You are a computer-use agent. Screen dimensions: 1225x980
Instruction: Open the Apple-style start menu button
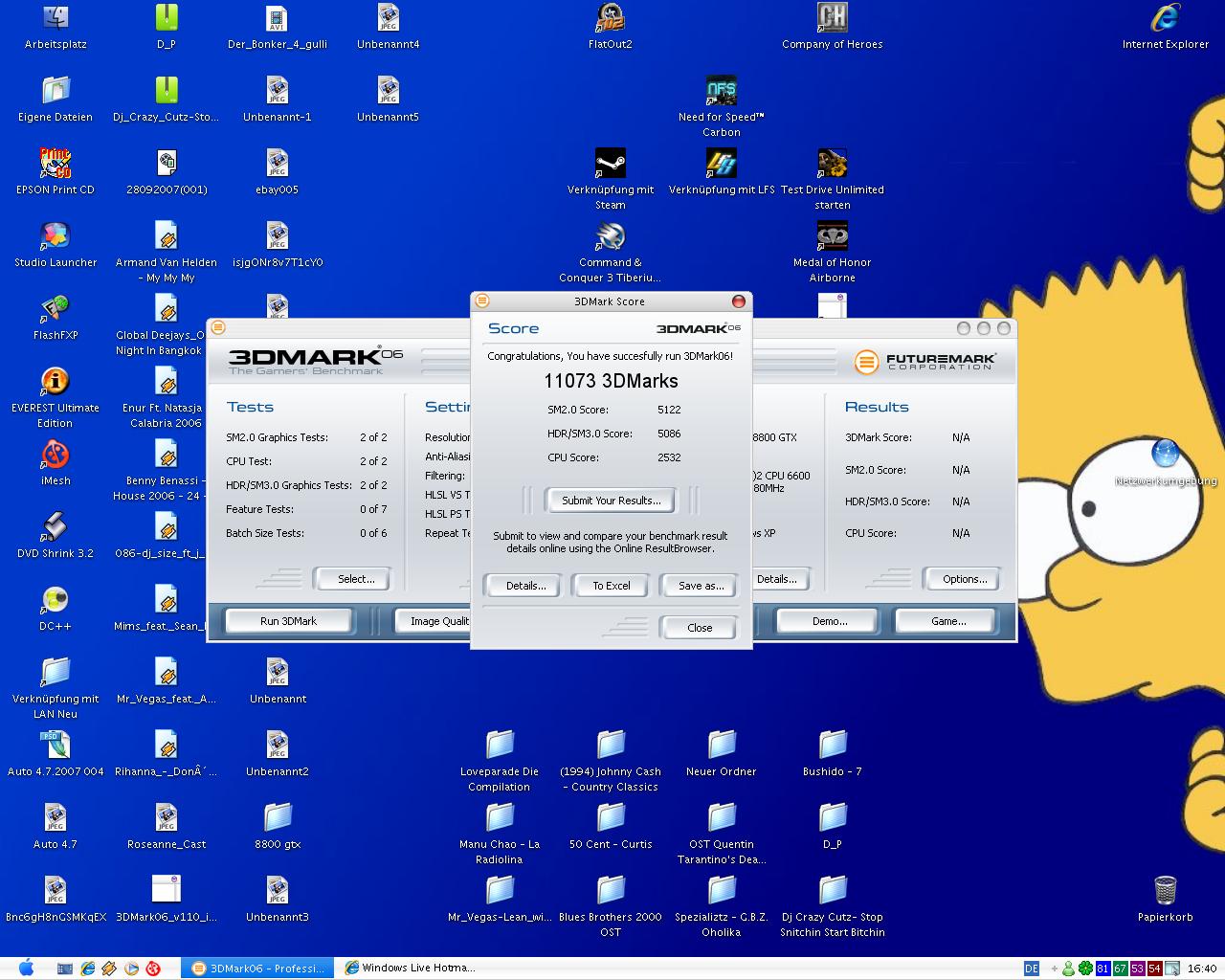(x=26, y=968)
